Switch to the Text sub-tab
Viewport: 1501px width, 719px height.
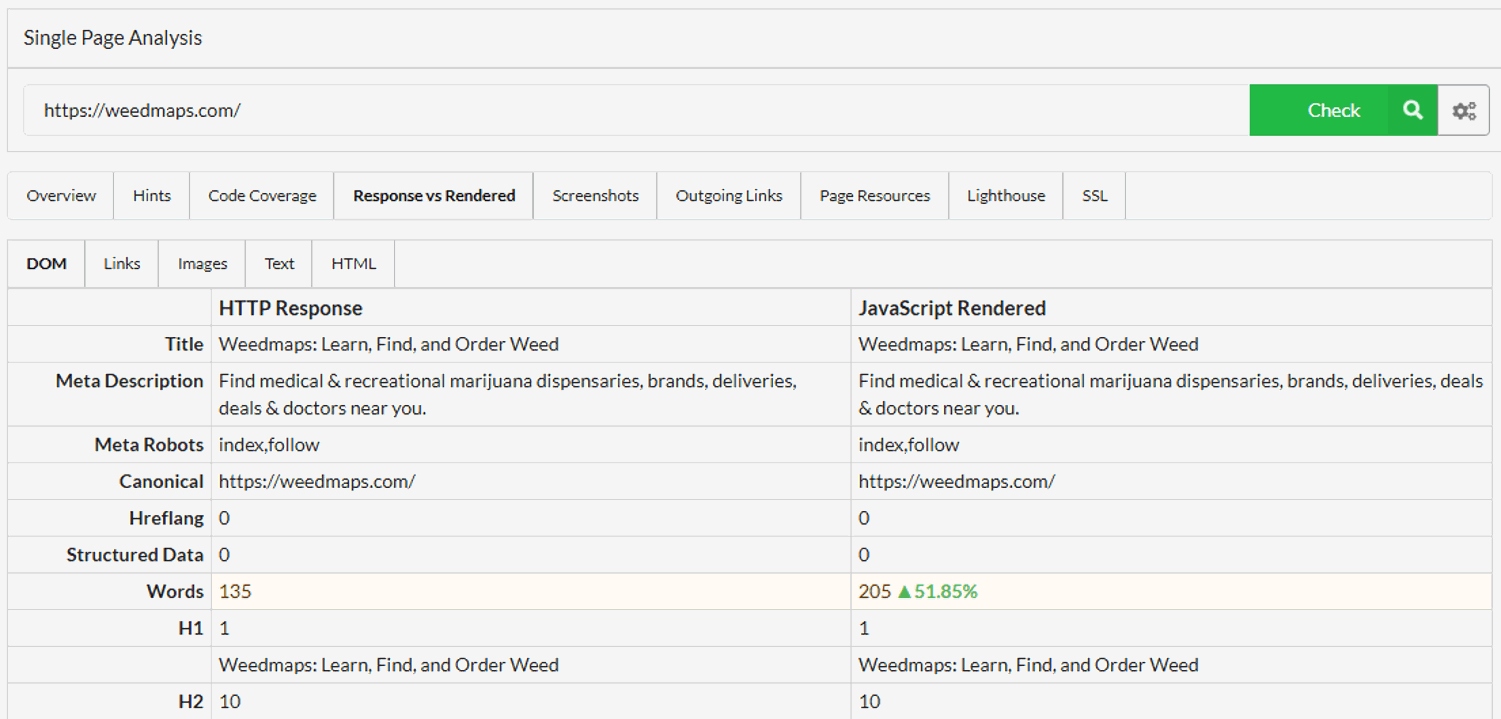(279, 263)
